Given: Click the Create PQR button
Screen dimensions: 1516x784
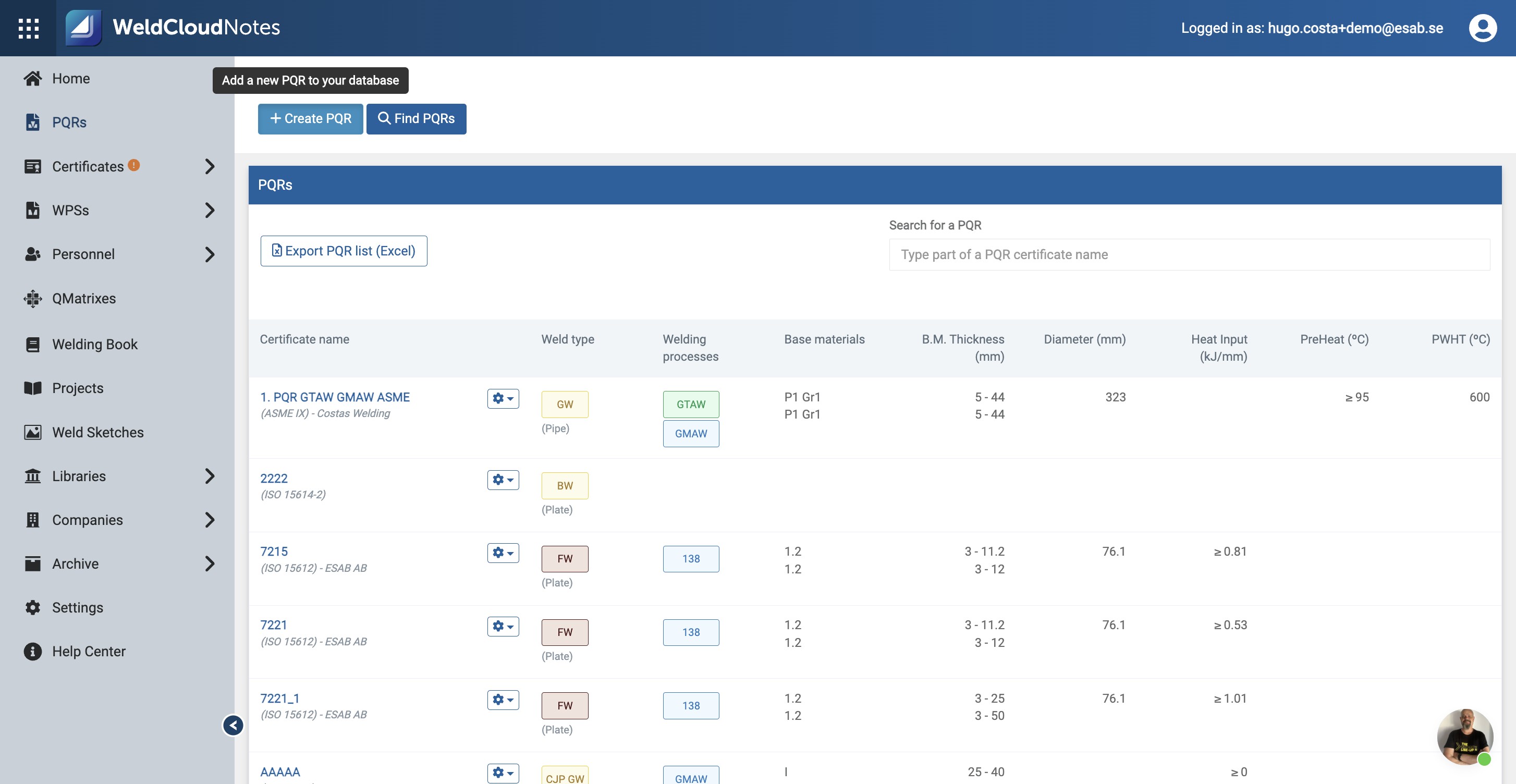Looking at the screenshot, I should pyautogui.click(x=310, y=119).
